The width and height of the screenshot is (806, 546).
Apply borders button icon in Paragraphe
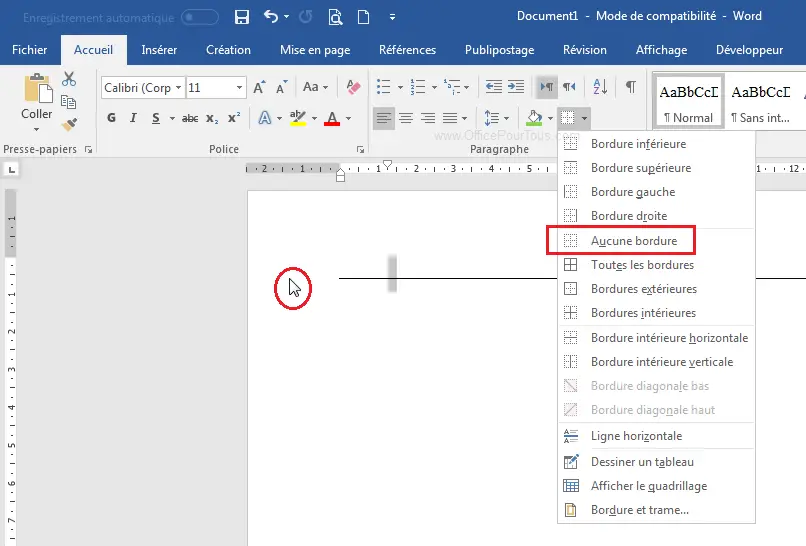pyautogui.click(x=567, y=118)
